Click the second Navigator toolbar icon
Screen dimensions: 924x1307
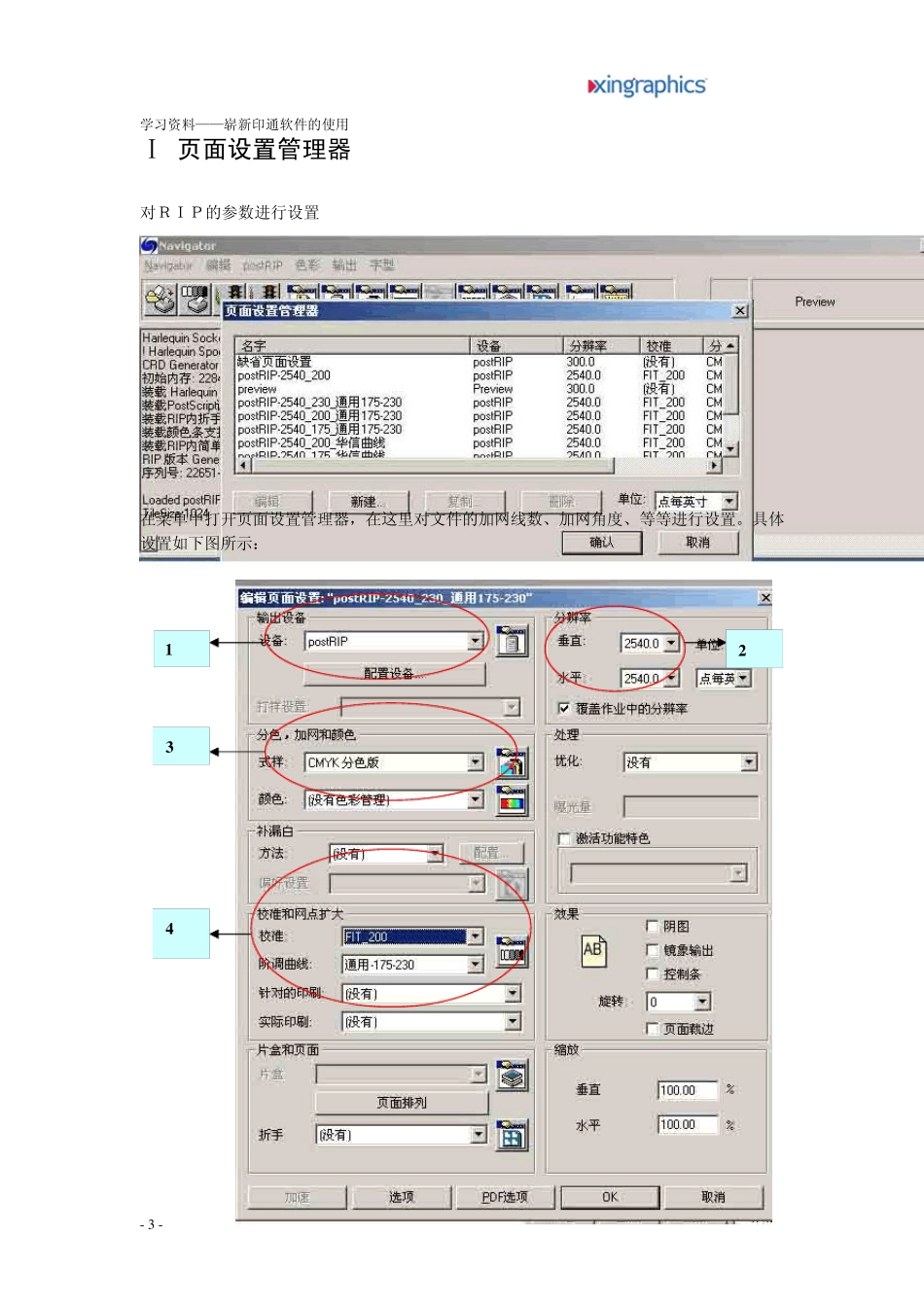click(195, 300)
